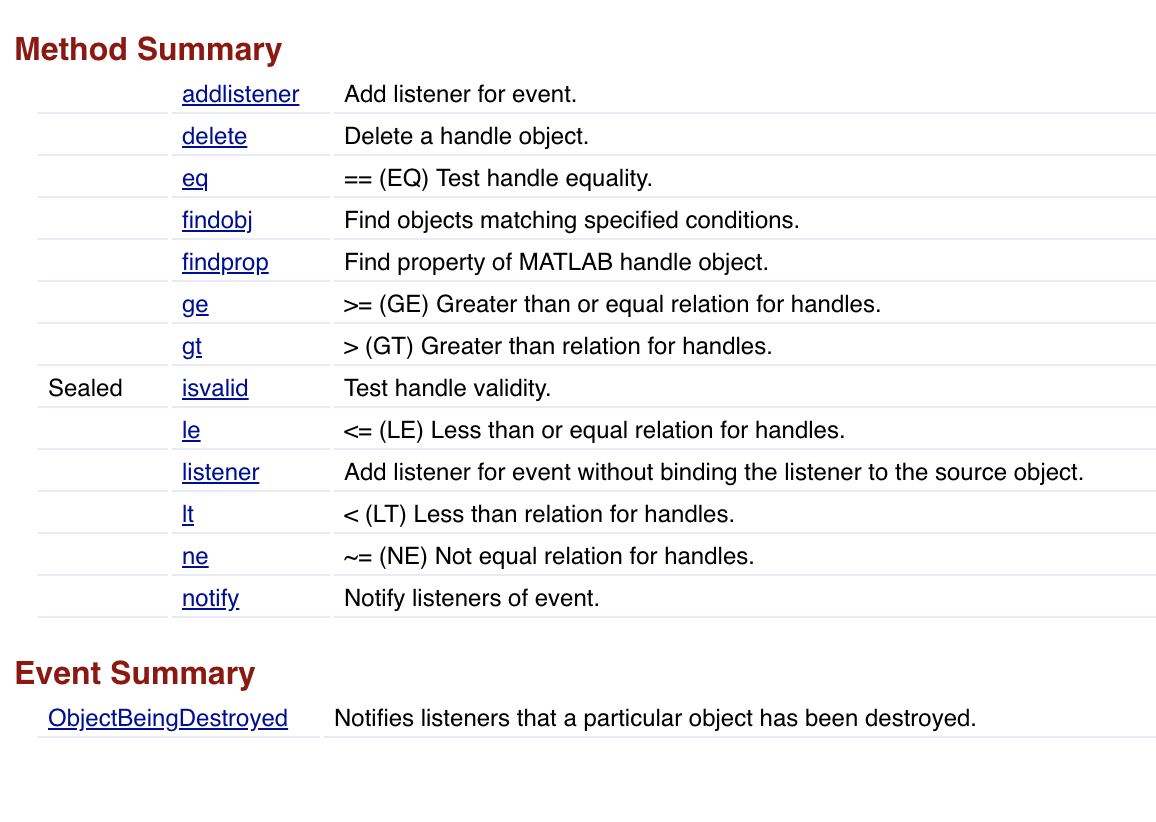
Task: Click the Event Summary heading
Action: (135, 674)
